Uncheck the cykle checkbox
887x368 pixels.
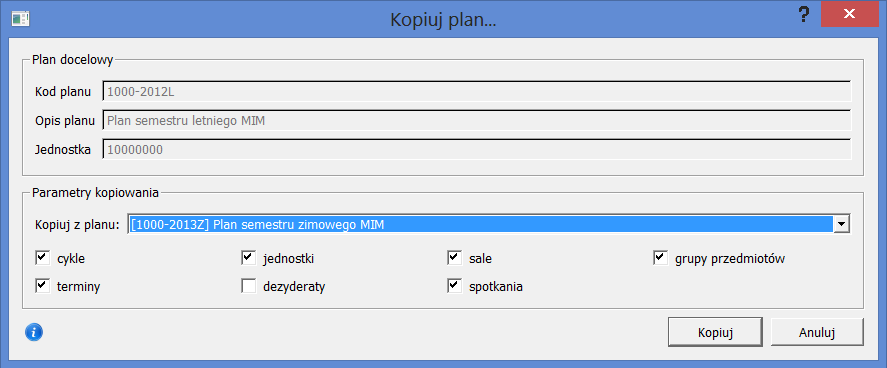coord(42,258)
